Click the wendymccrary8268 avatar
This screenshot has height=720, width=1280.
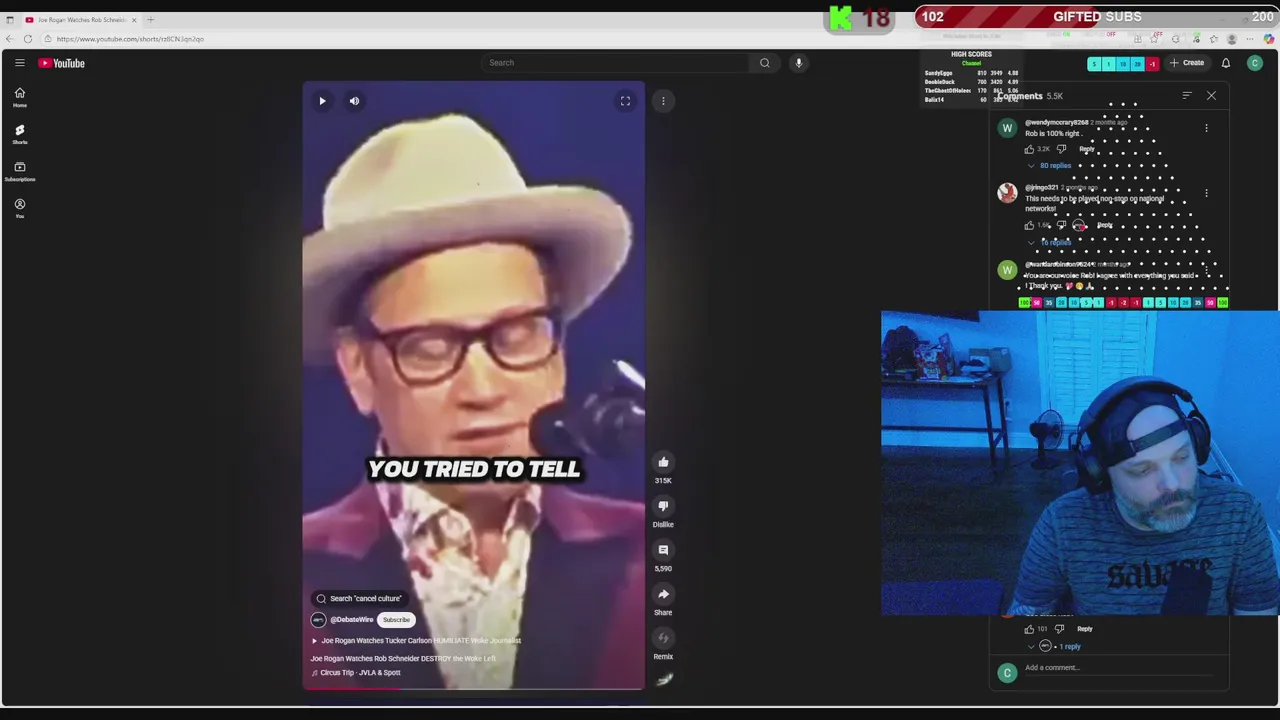point(1007,128)
